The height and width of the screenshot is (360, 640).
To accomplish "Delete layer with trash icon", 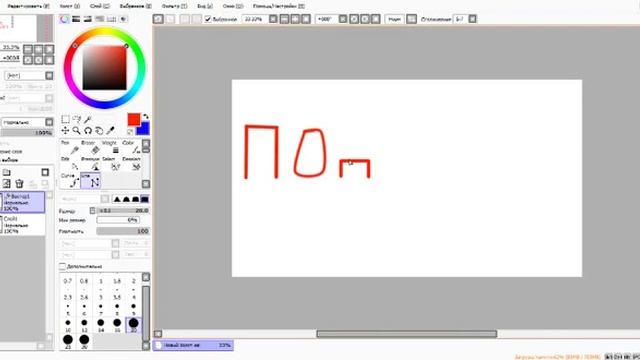I will click(19, 184).
